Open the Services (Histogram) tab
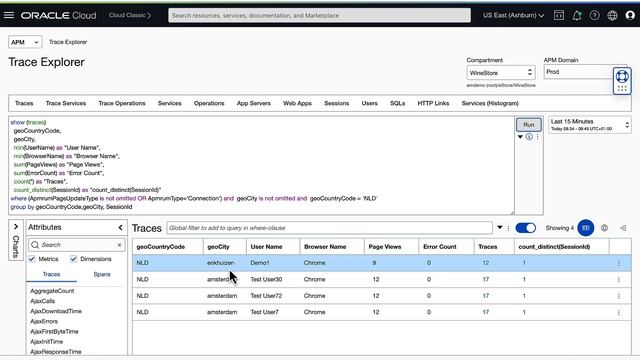Screen dimensions: 640x360 pyautogui.click(x=490, y=103)
